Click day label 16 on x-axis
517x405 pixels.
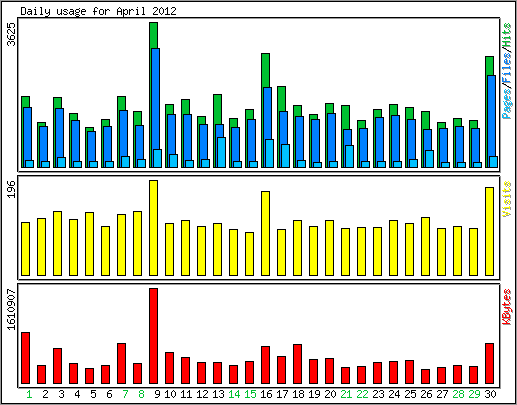[x=266, y=394]
